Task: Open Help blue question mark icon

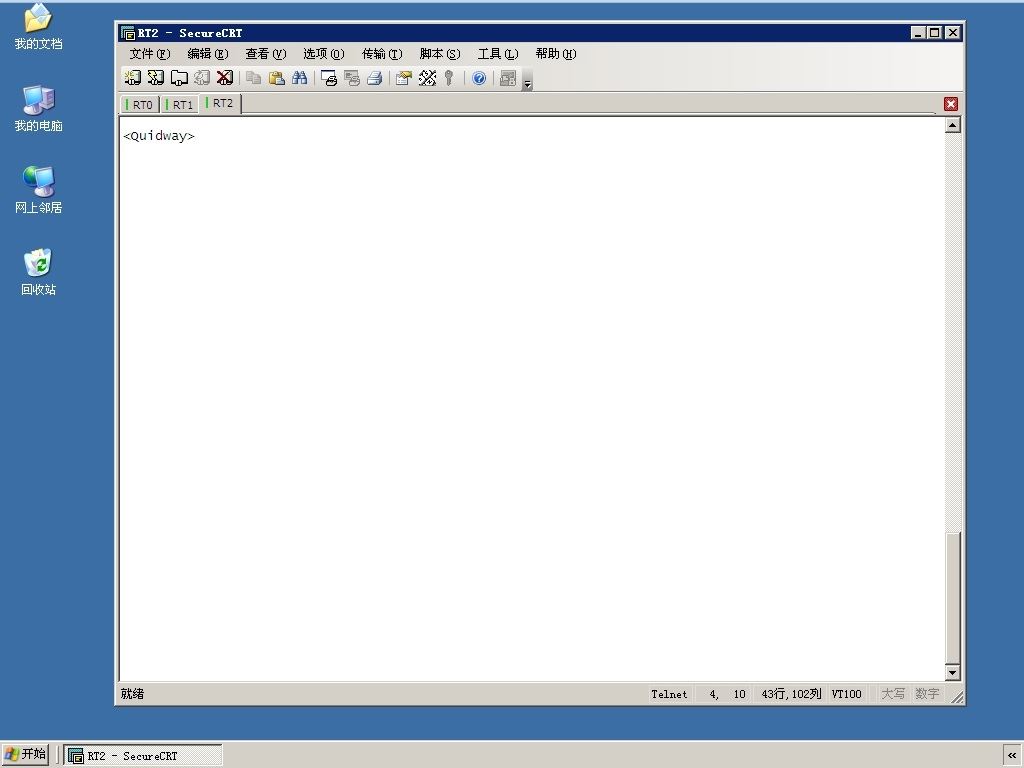Action: 479,78
